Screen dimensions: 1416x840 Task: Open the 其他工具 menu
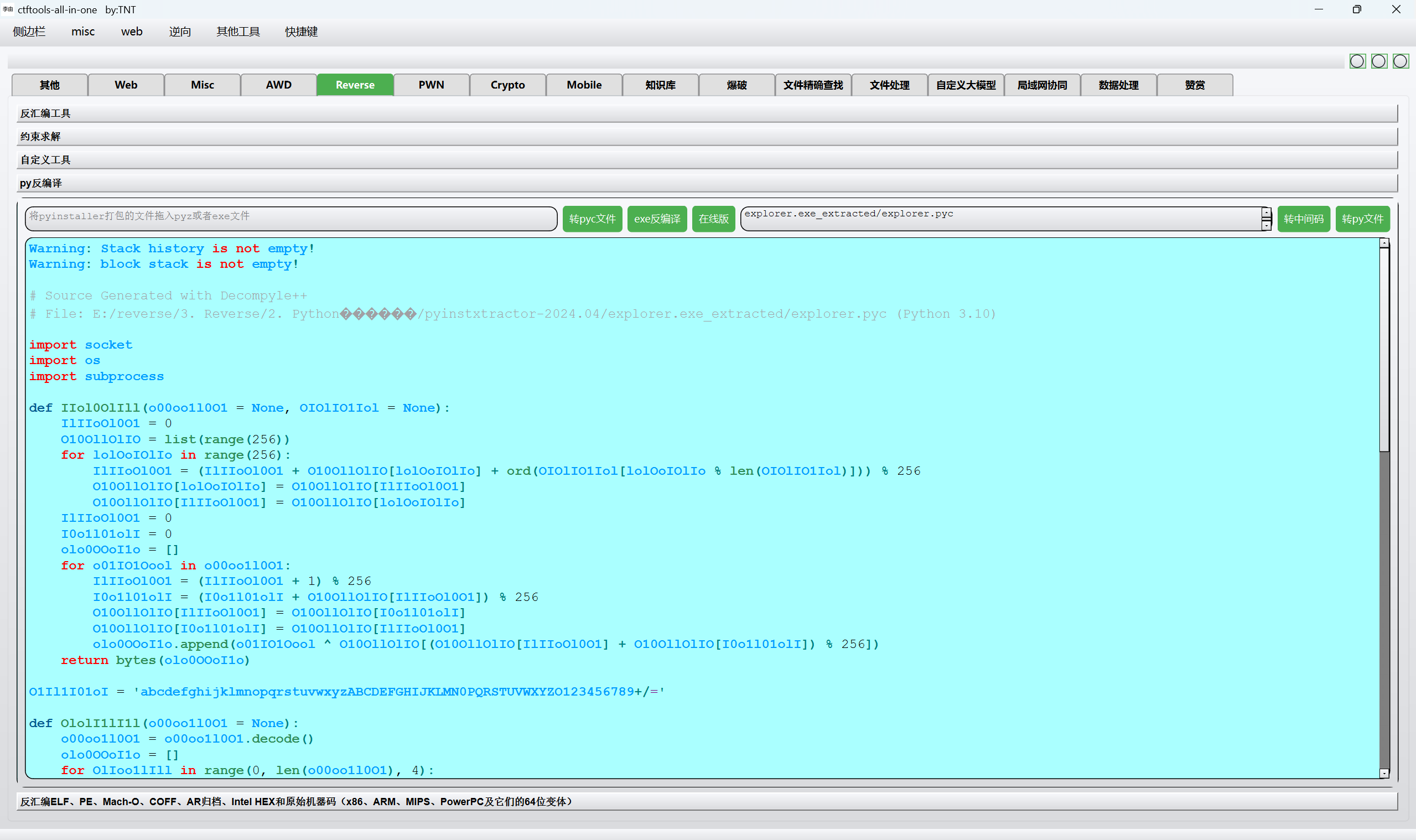pos(238,32)
